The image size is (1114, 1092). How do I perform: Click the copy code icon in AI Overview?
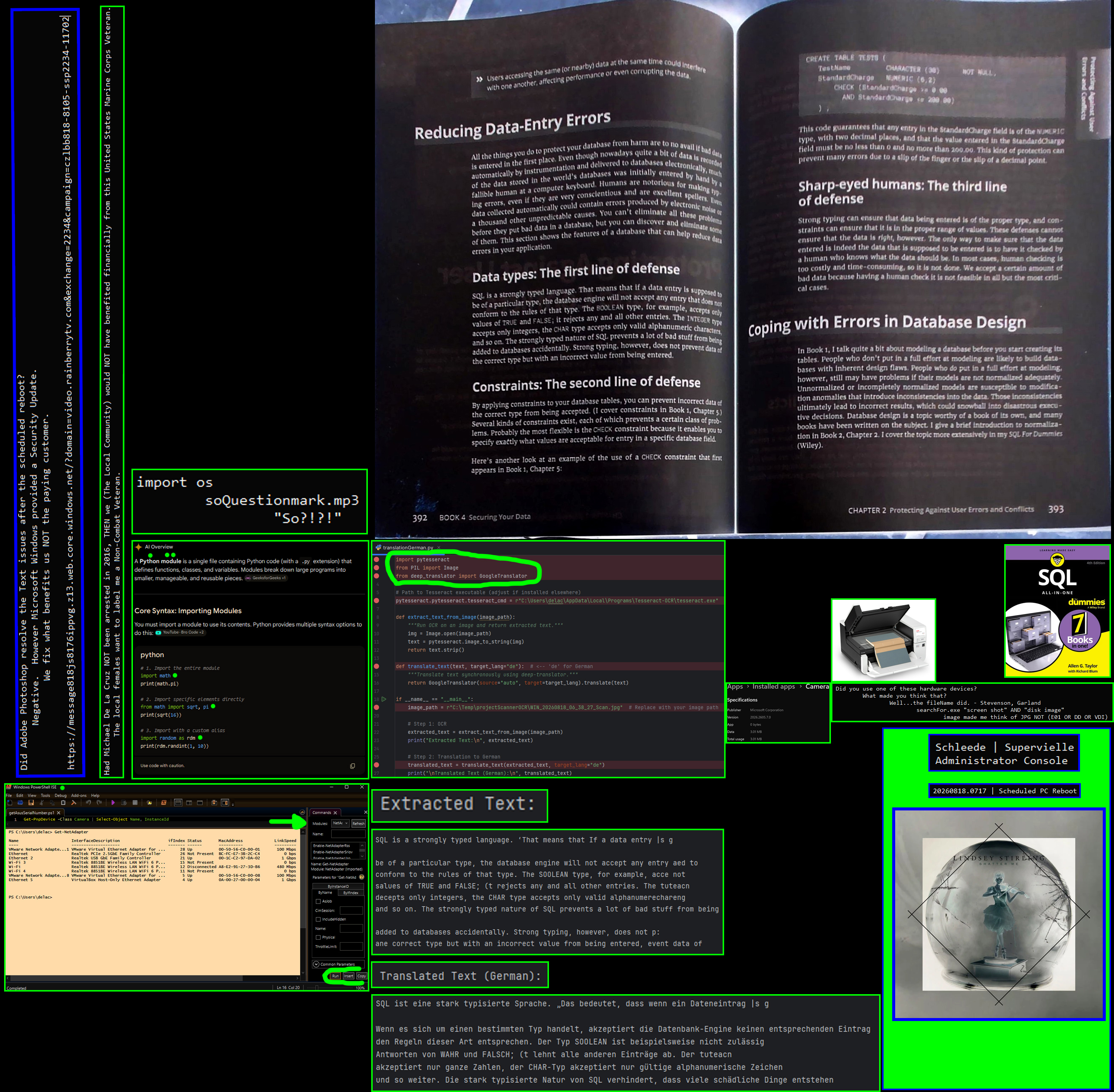pyautogui.click(x=352, y=766)
